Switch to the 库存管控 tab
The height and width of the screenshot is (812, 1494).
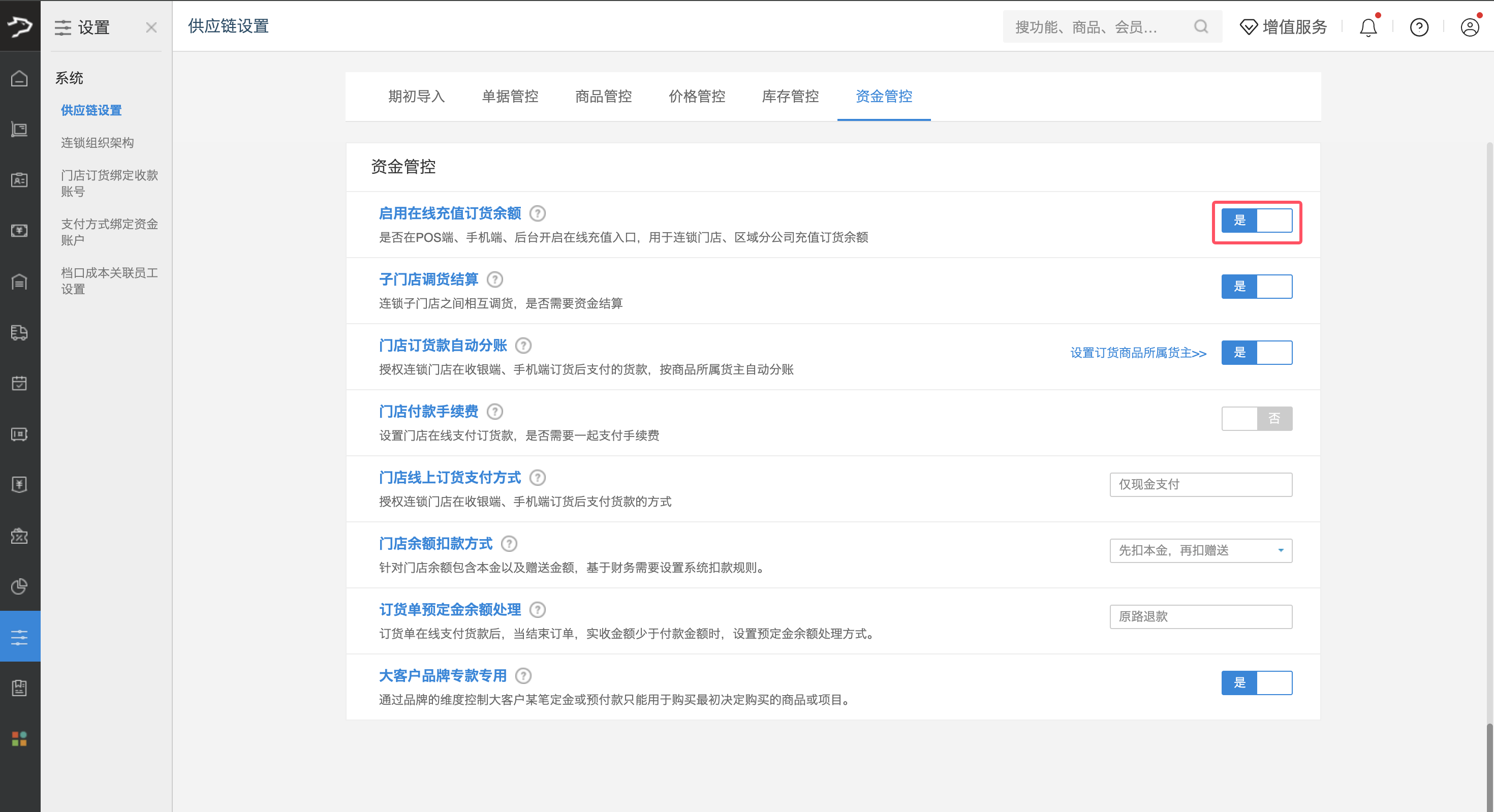click(790, 96)
